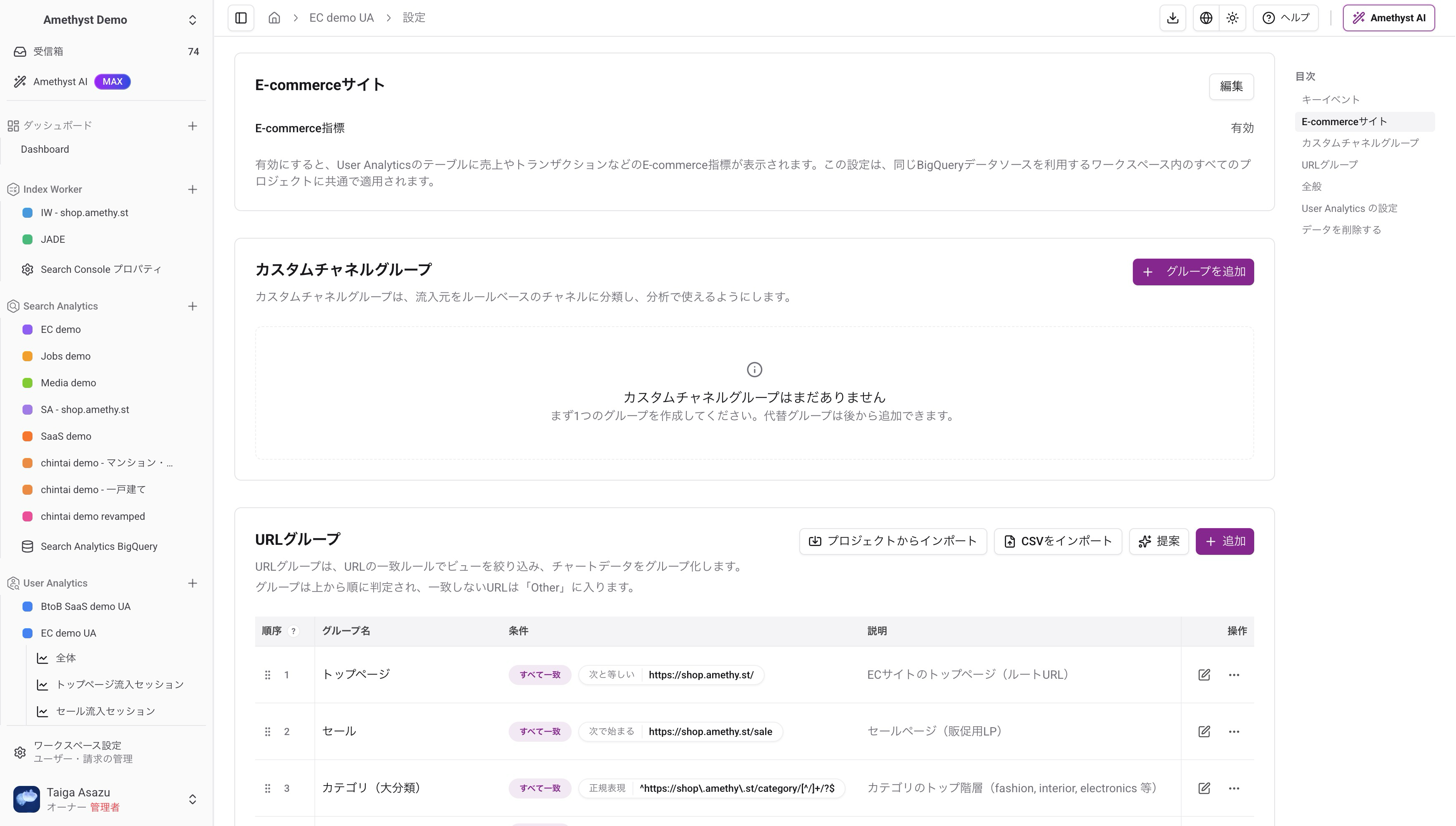This screenshot has height=826, width=1456.
Task: Jump to カスタムチャネルグループ in 目次
Action: tap(1360, 143)
